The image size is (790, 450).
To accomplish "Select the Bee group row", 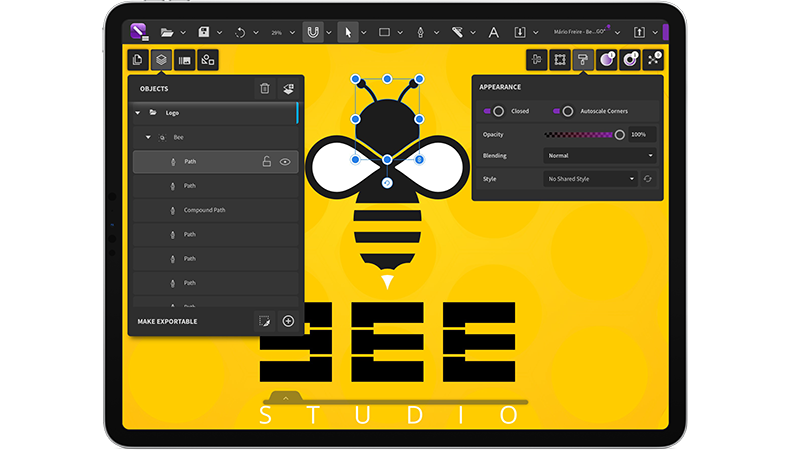I will [215, 137].
